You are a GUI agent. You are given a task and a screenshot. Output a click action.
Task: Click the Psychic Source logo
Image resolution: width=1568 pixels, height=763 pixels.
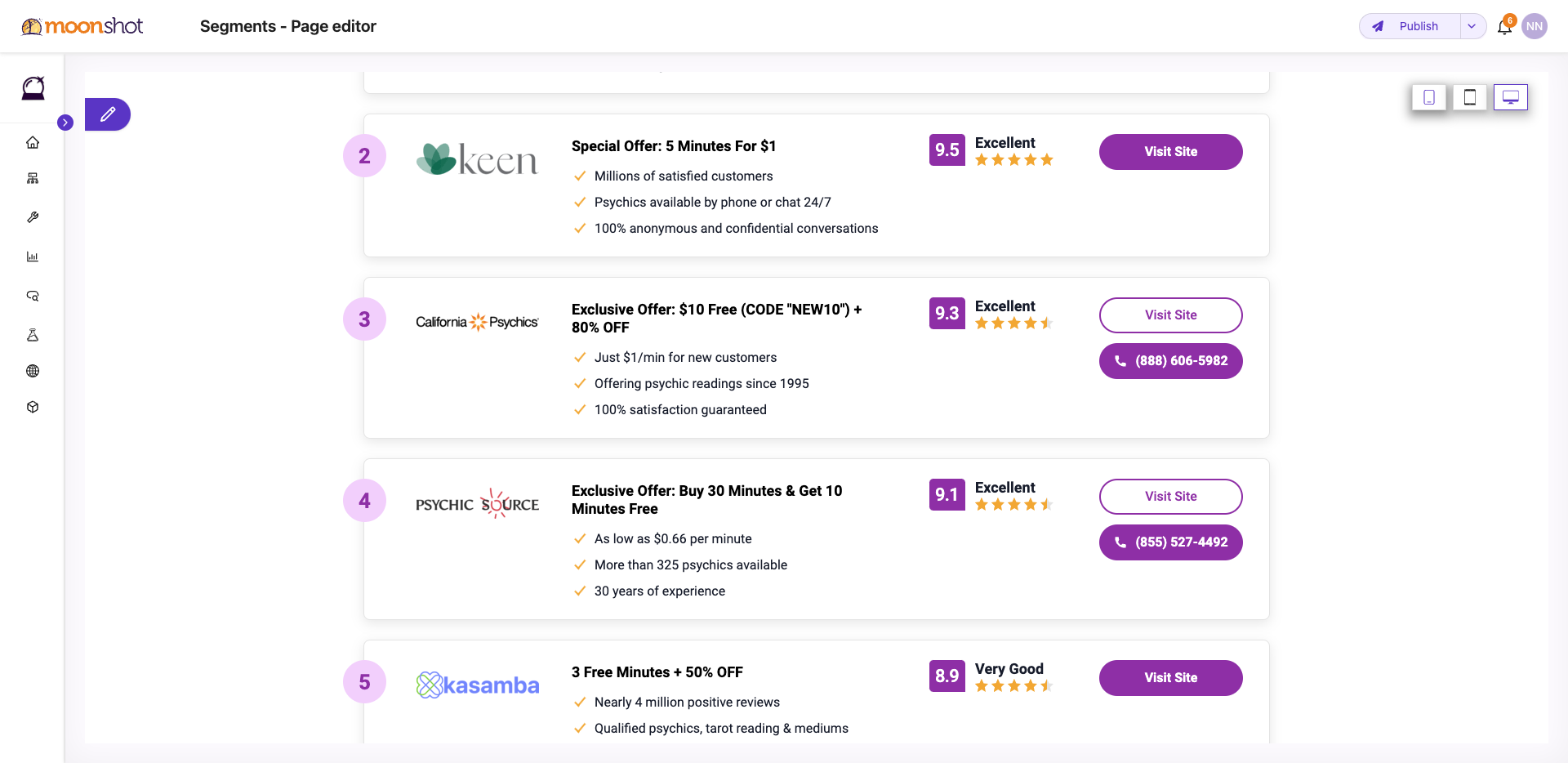pos(477,503)
